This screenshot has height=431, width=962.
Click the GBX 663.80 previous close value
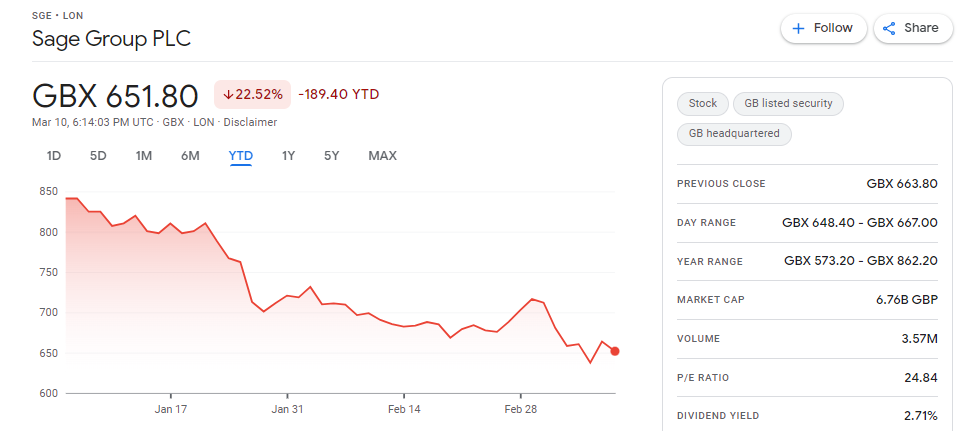[902, 183]
